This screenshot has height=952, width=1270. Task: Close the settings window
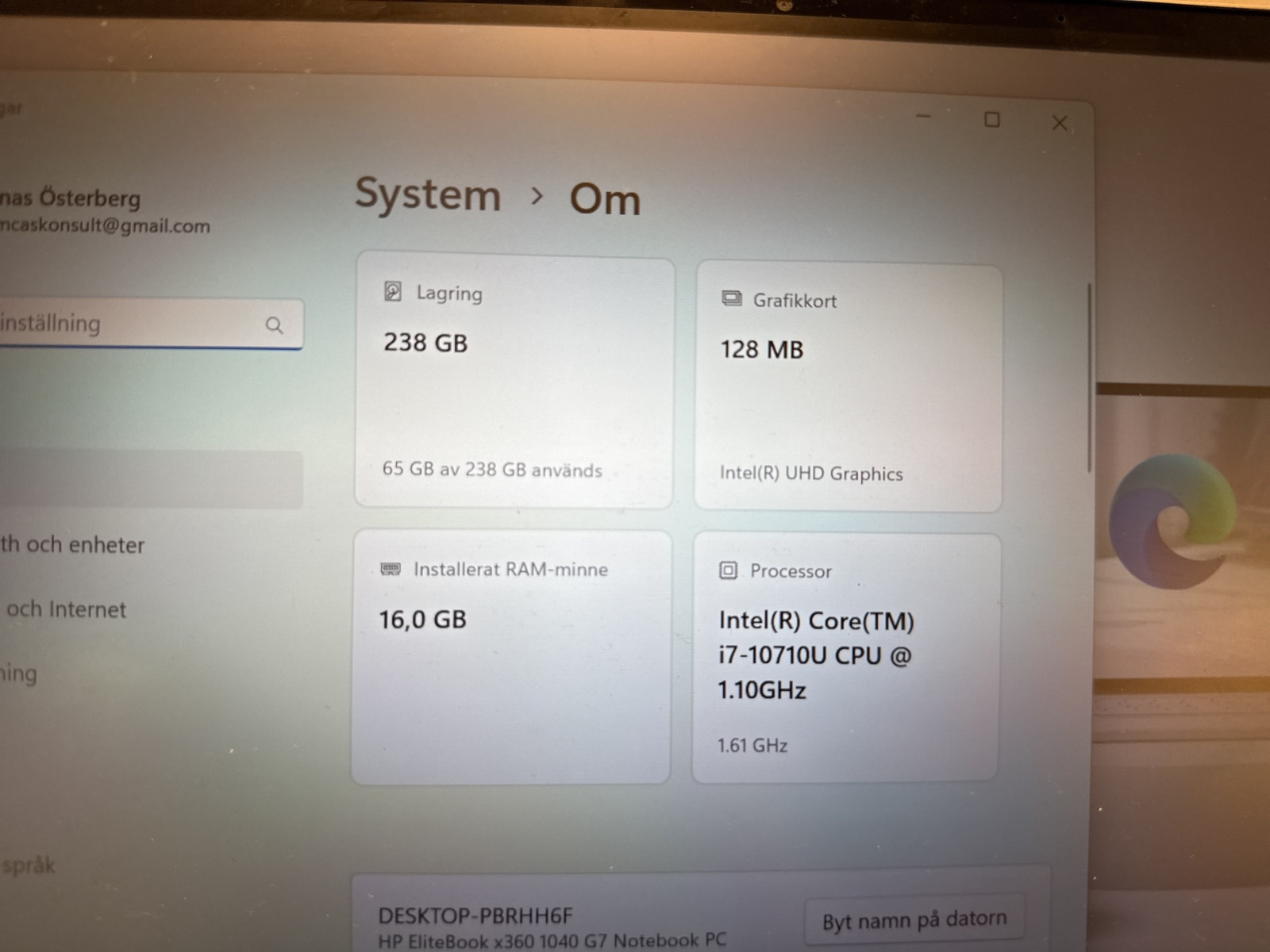click(x=1060, y=123)
